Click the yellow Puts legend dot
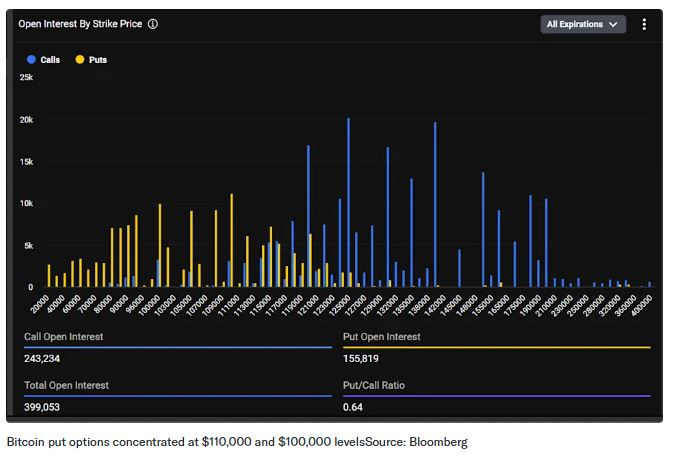Image resolution: width=680 pixels, height=460 pixels. tap(80, 60)
